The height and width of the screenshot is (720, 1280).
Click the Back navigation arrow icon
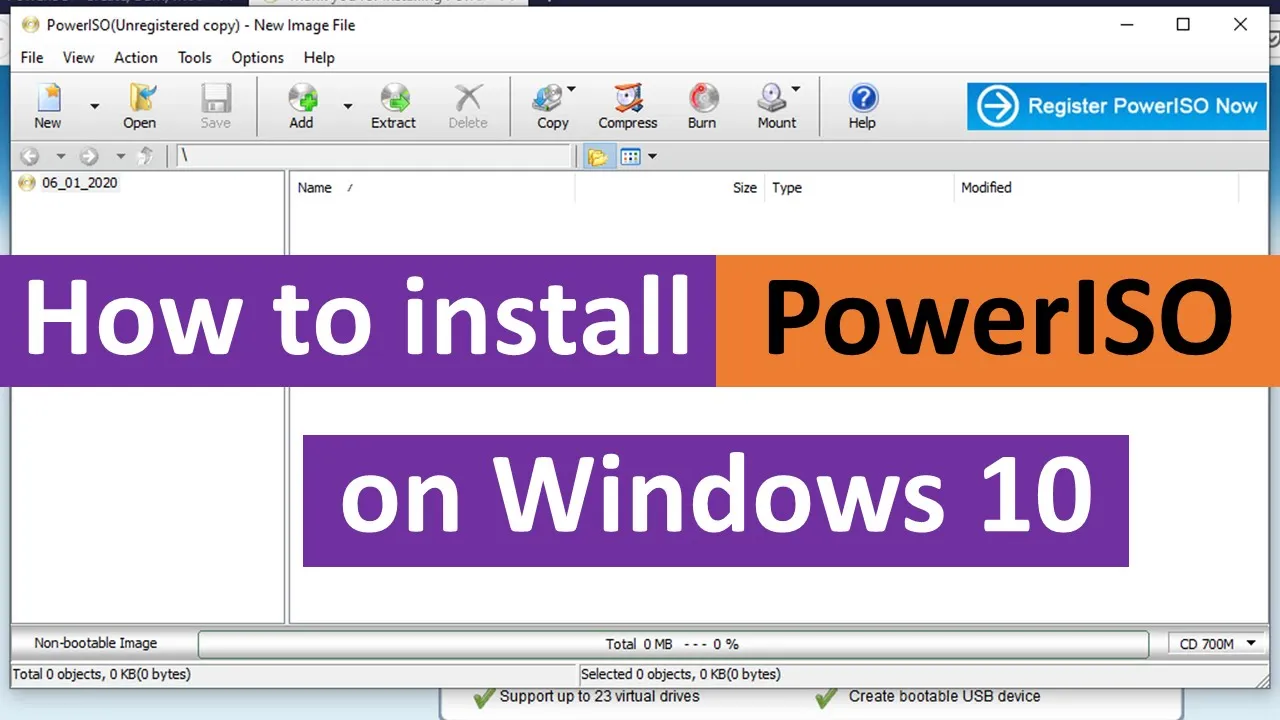tap(30, 156)
